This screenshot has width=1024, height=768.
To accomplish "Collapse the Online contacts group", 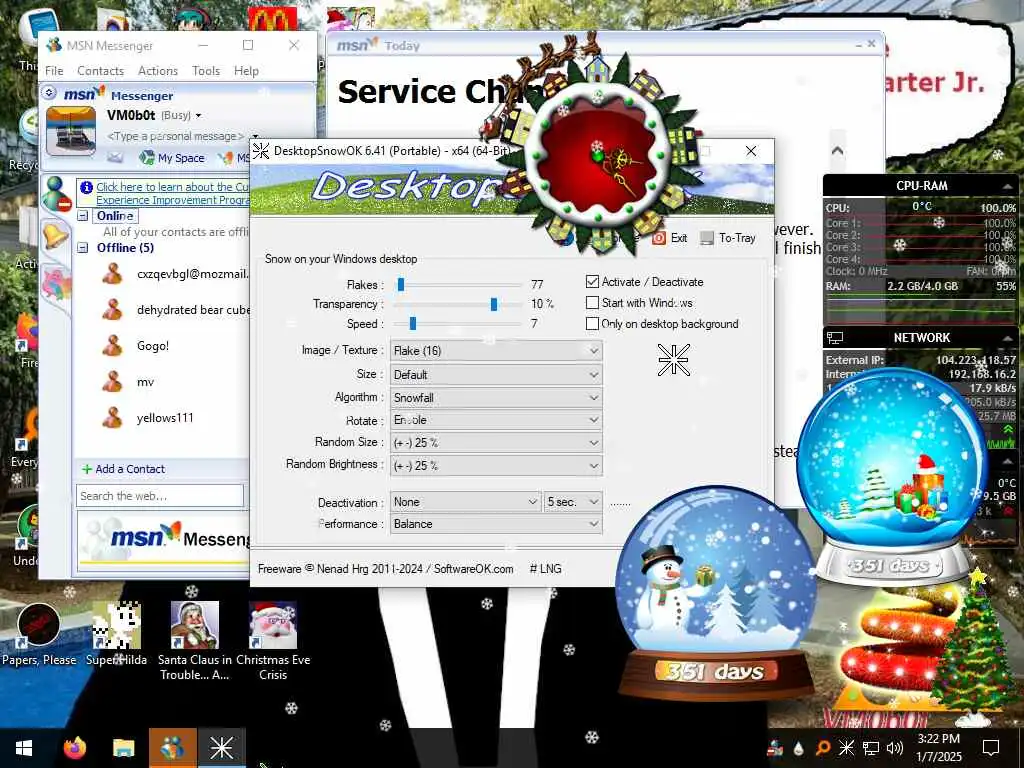I will pyautogui.click(x=83, y=216).
